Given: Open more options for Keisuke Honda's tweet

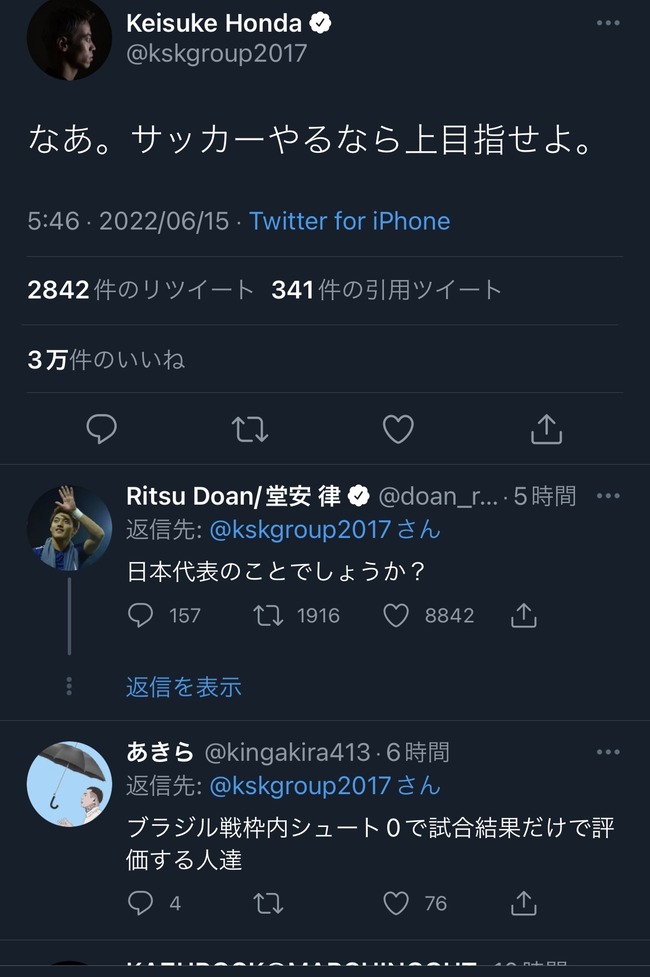Looking at the screenshot, I should point(607,23).
